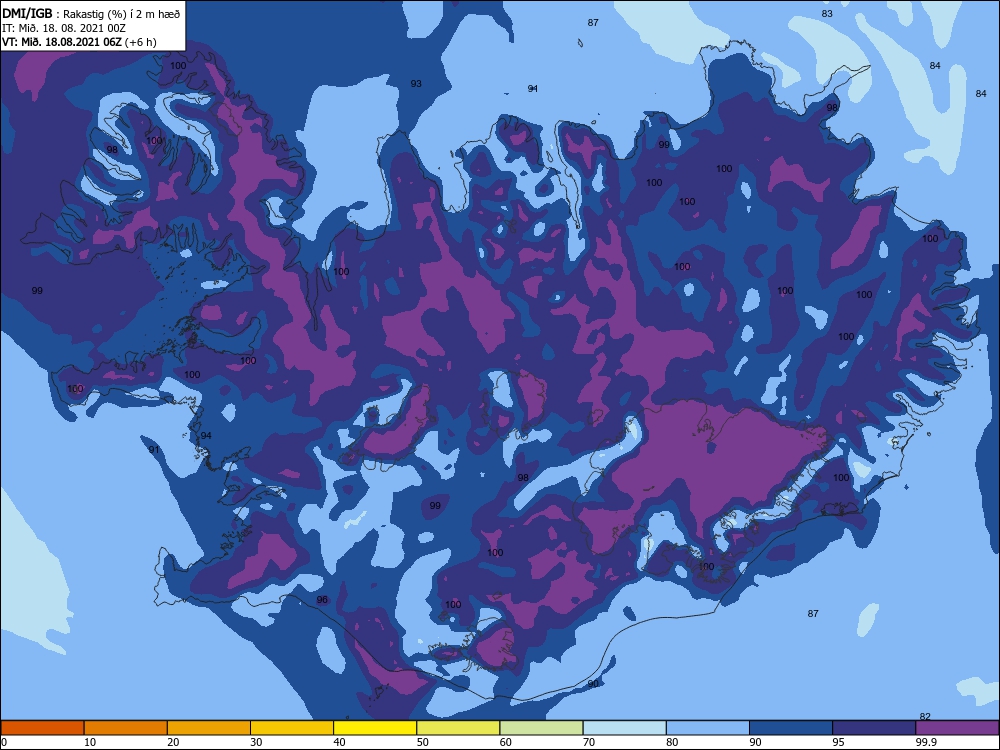This screenshot has width=1000, height=750.
Task: Select the light orange 20–30 legend swatch
Action: click(209, 728)
